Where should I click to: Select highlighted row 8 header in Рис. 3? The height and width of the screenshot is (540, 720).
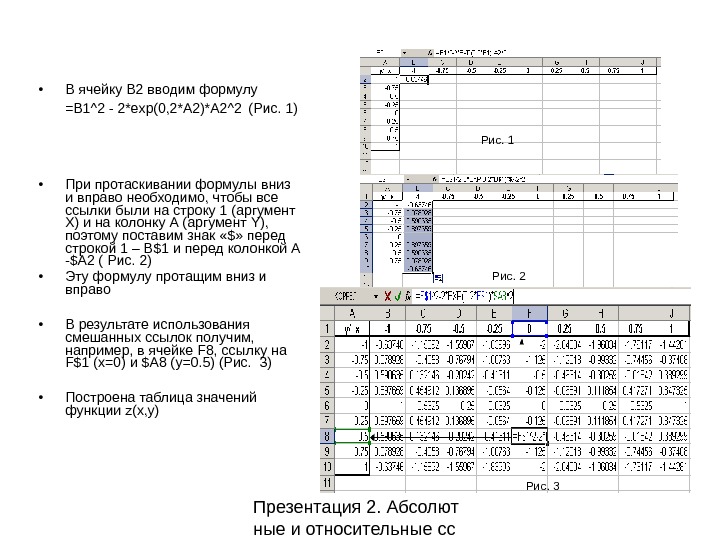click(327, 436)
